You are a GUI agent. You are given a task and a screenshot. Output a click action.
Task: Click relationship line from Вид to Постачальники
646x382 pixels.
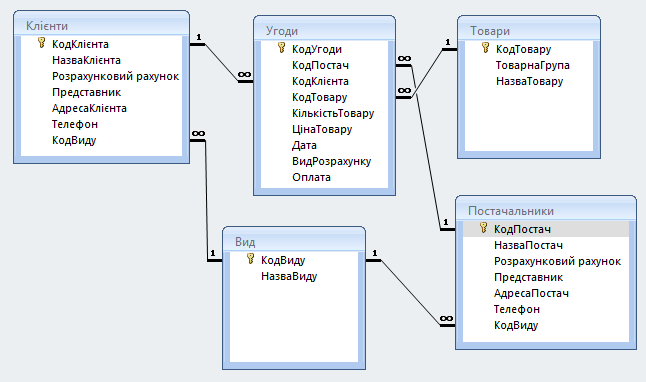pyautogui.click(x=410, y=293)
